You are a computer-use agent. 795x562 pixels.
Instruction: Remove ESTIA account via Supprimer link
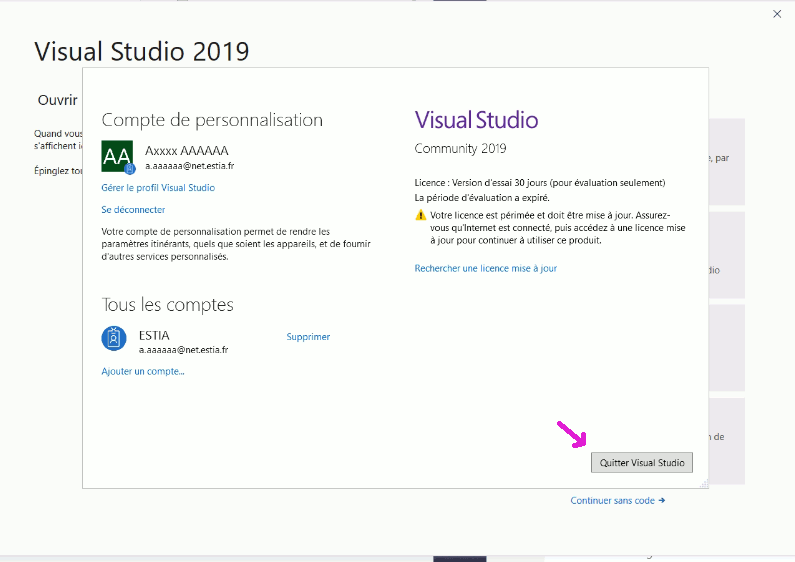[308, 337]
